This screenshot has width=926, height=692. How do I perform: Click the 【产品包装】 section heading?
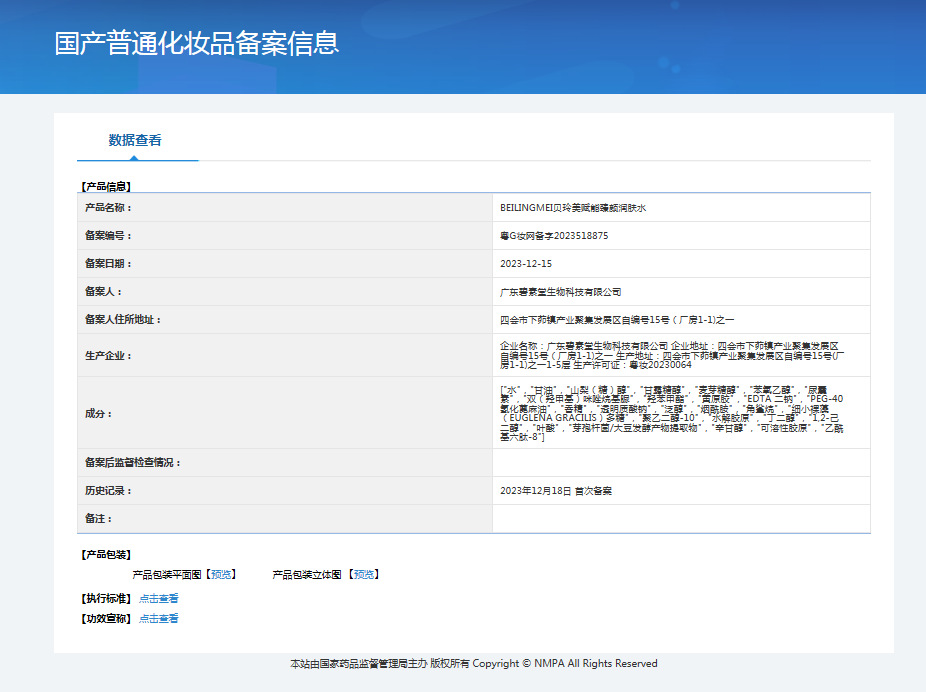[106, 554]
